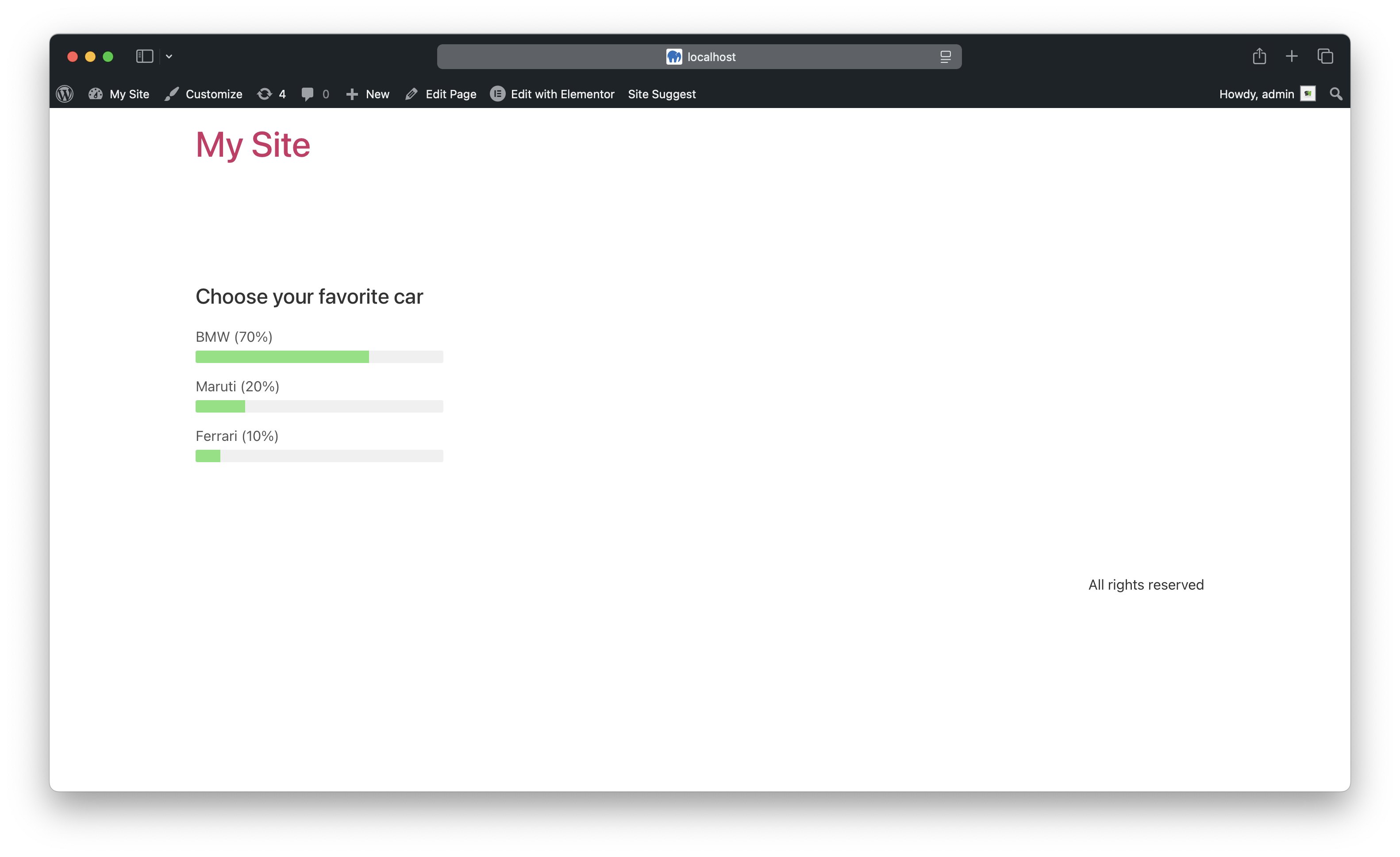1400x857 pixels.
Task: Show the reader view icon
Action: click(x=945, y=56)
